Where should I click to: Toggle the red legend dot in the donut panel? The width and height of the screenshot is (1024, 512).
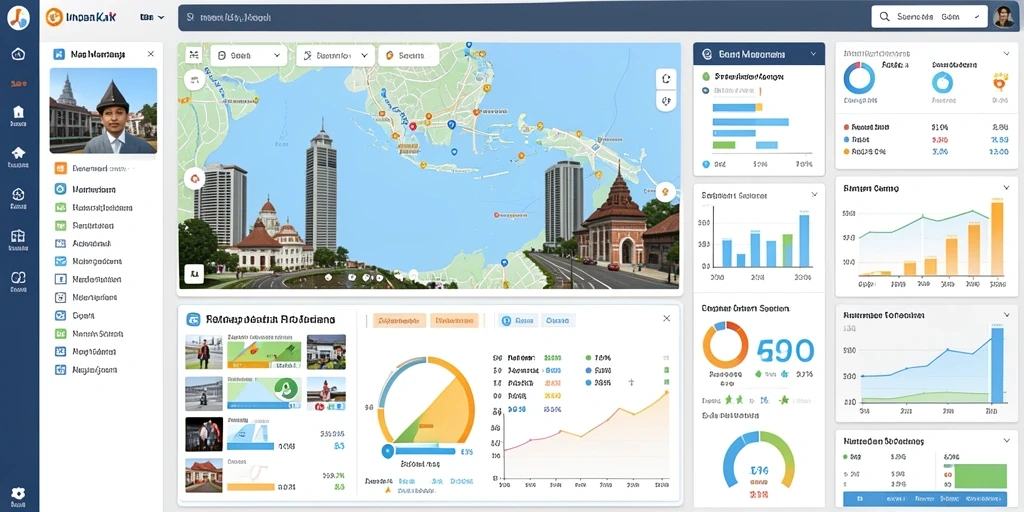pyautogui.click(x=847, y=127)
